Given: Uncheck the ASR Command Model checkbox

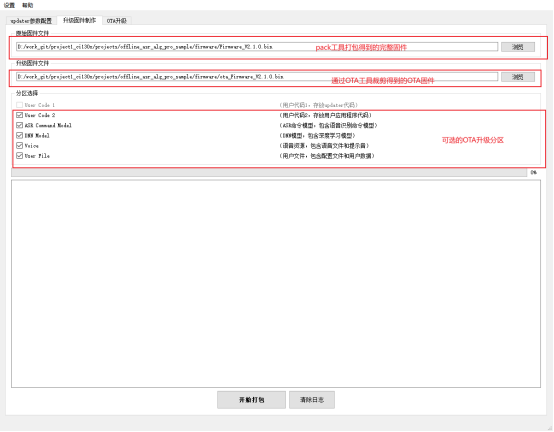Looking at the screenshot, I should tap(19, 125).
